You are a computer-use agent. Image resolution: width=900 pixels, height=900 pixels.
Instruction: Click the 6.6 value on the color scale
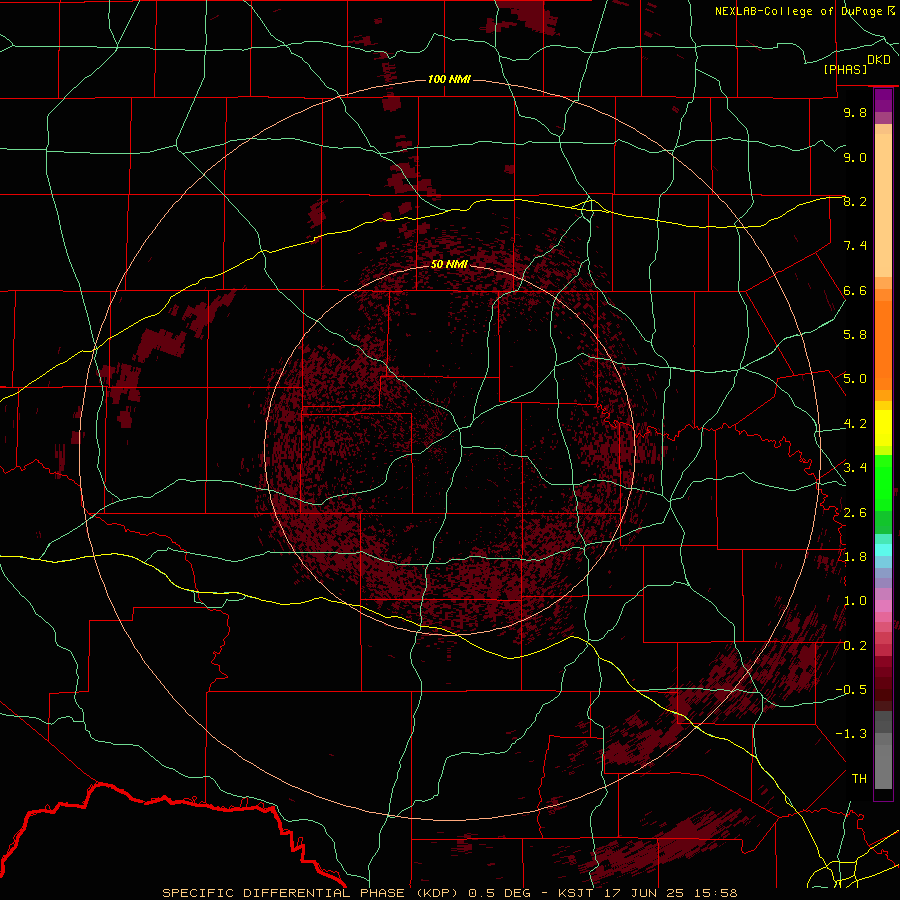855,290
